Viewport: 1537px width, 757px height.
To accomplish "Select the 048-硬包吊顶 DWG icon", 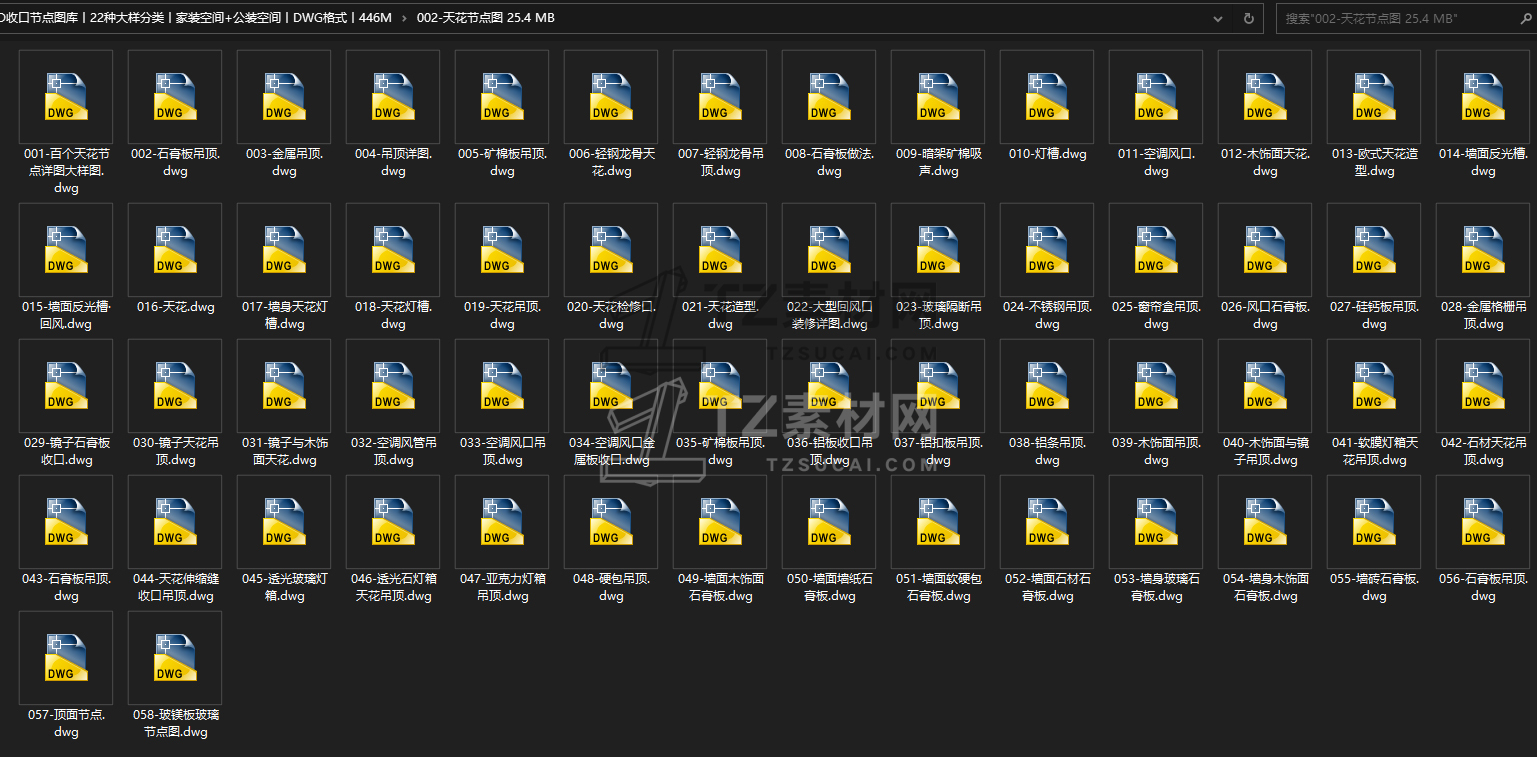I will click(611, 522).
